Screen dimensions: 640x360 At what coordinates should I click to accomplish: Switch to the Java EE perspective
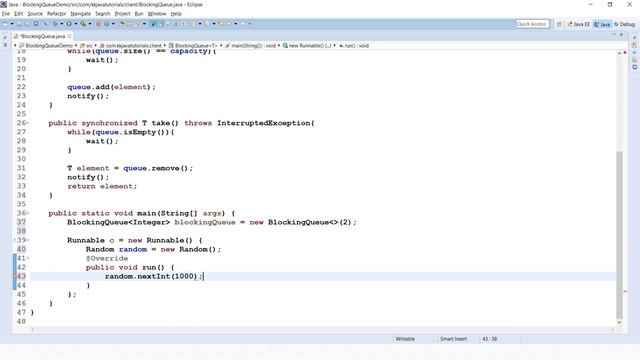click(578, 24)
